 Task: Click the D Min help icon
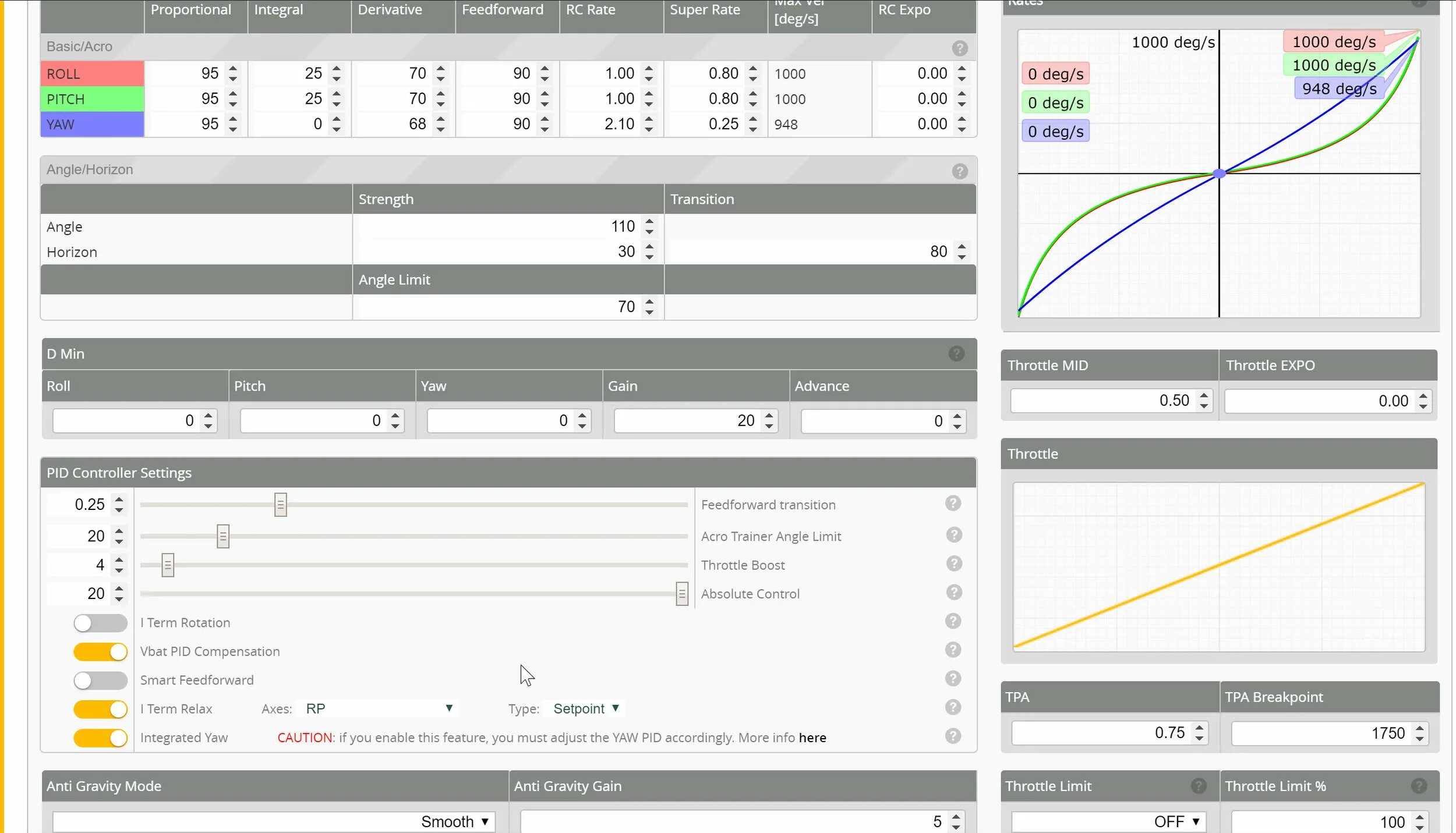click(x=956, y=353)
